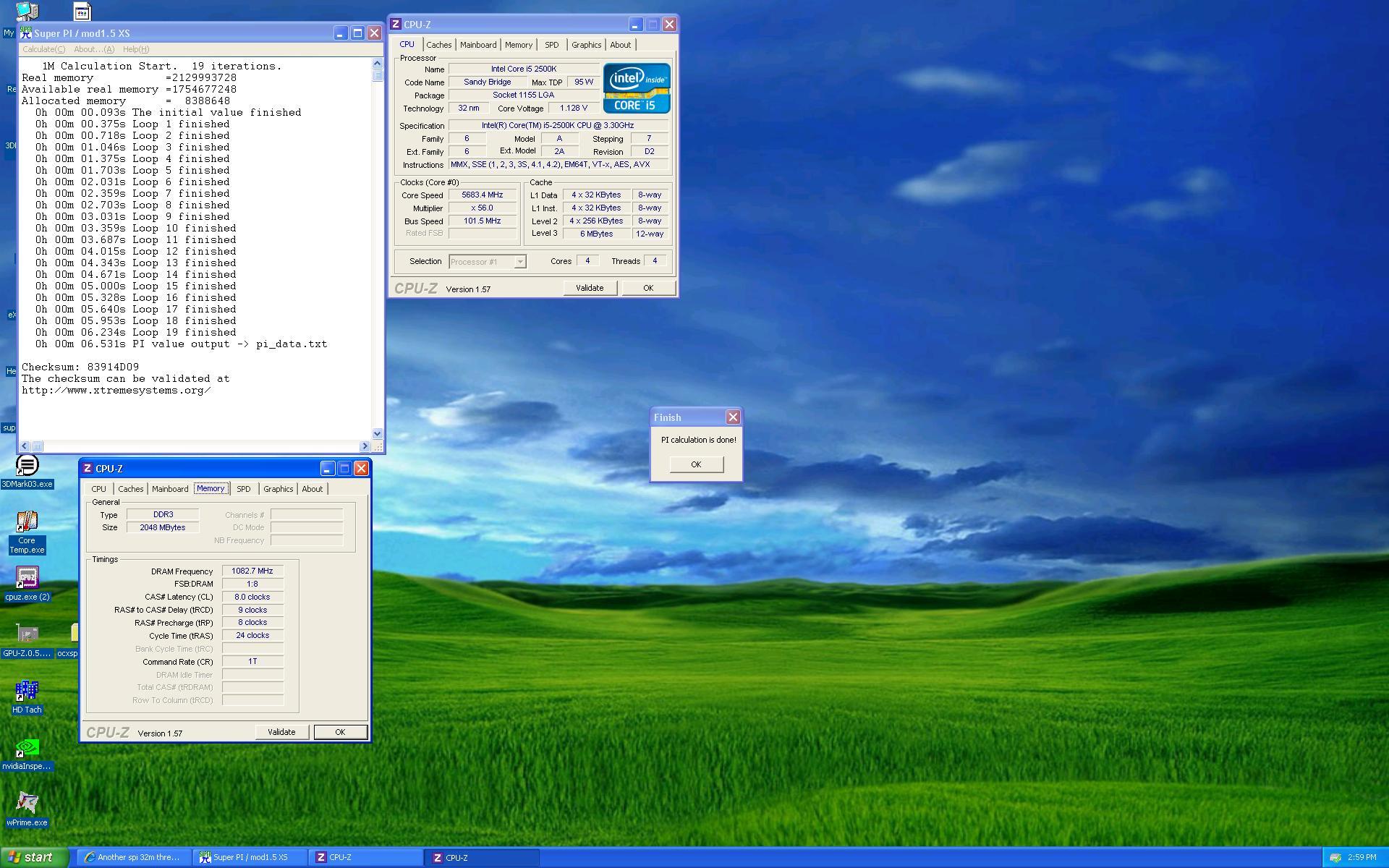This screenshot has width=1389, height=868.
Task: Select SPD tab in the Memory CPU-Z window
Action: pos(244,489)
